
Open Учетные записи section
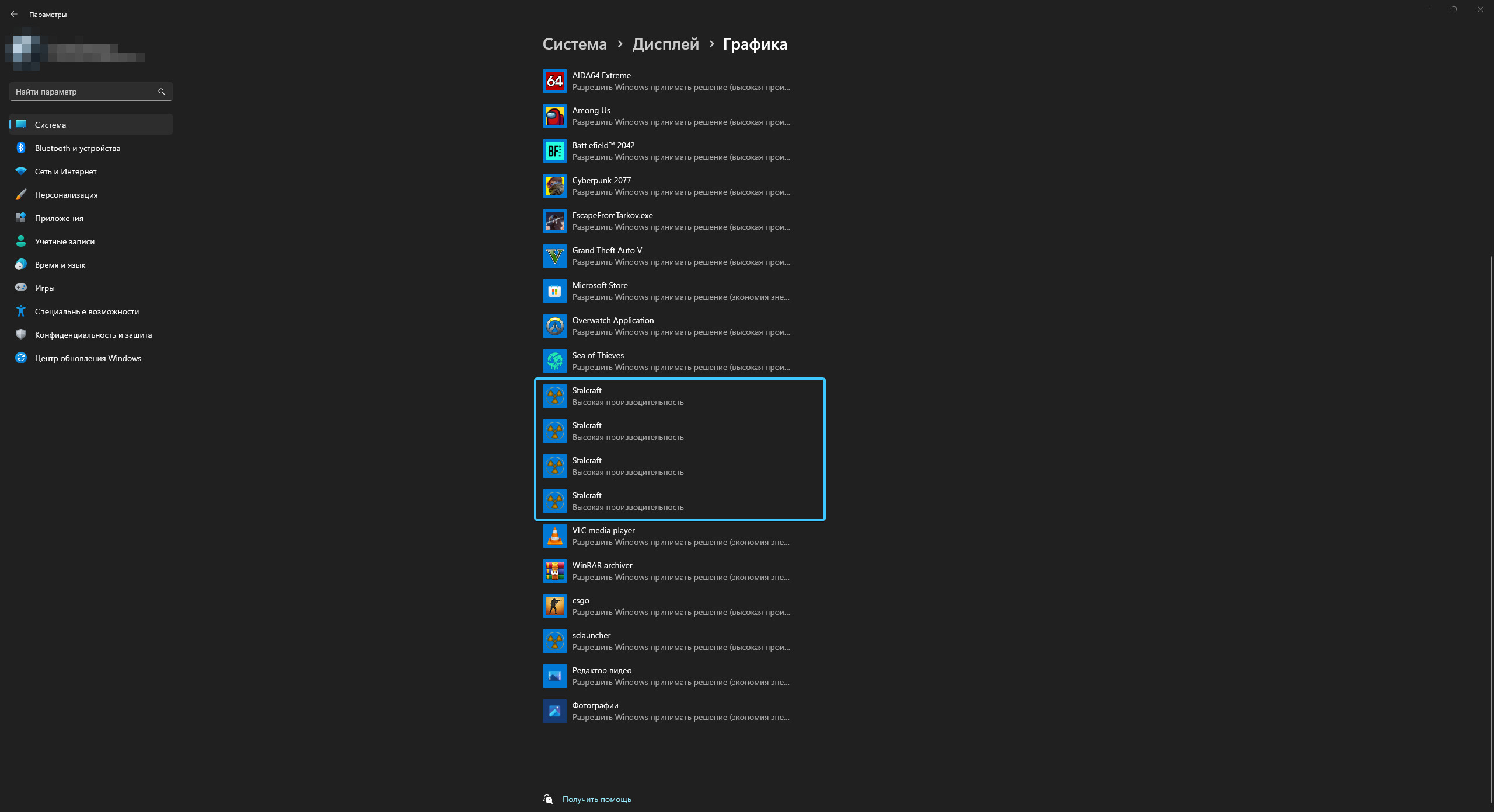click(x=91, y=242)
